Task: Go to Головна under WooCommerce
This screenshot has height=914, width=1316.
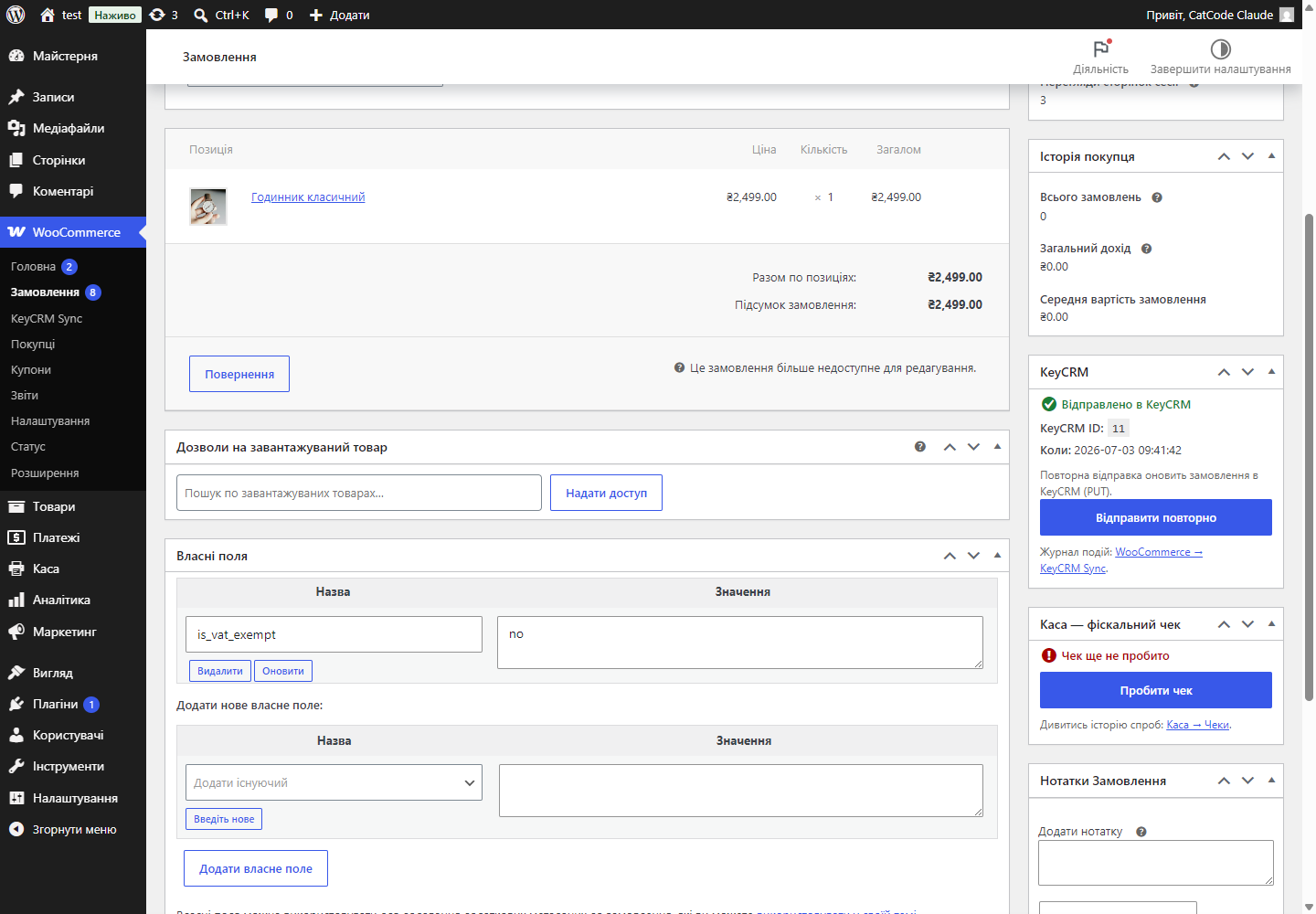Action: (33, 267)
